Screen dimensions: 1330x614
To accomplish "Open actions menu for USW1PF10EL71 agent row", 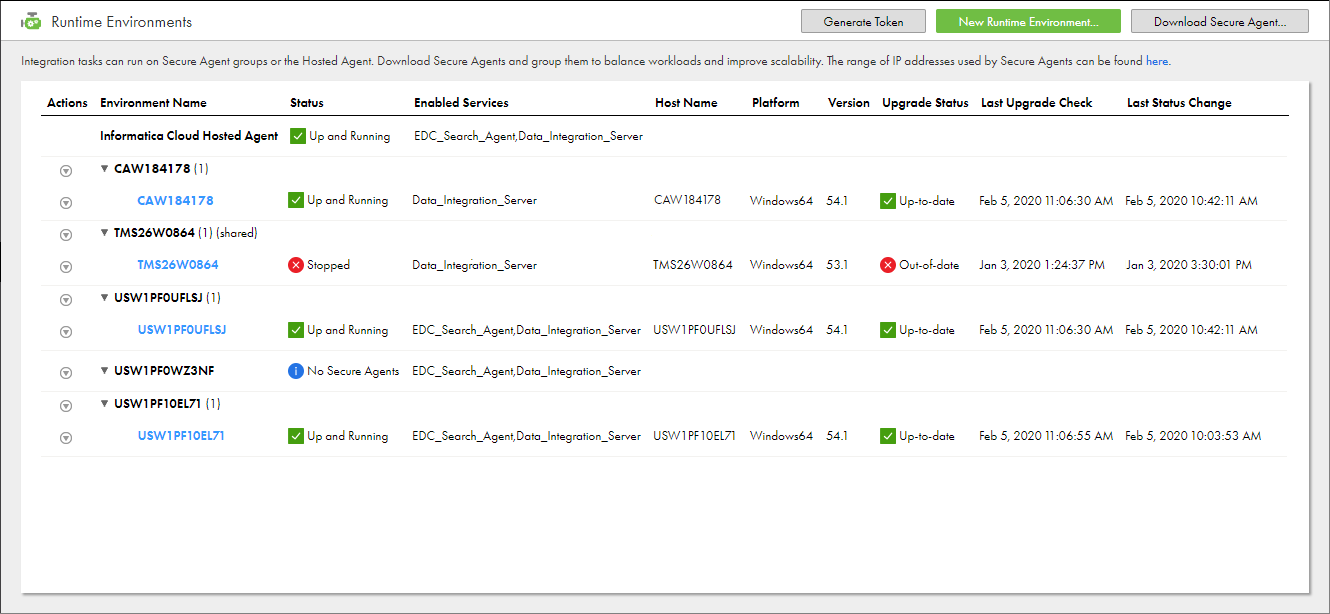I will coord(66,437).
